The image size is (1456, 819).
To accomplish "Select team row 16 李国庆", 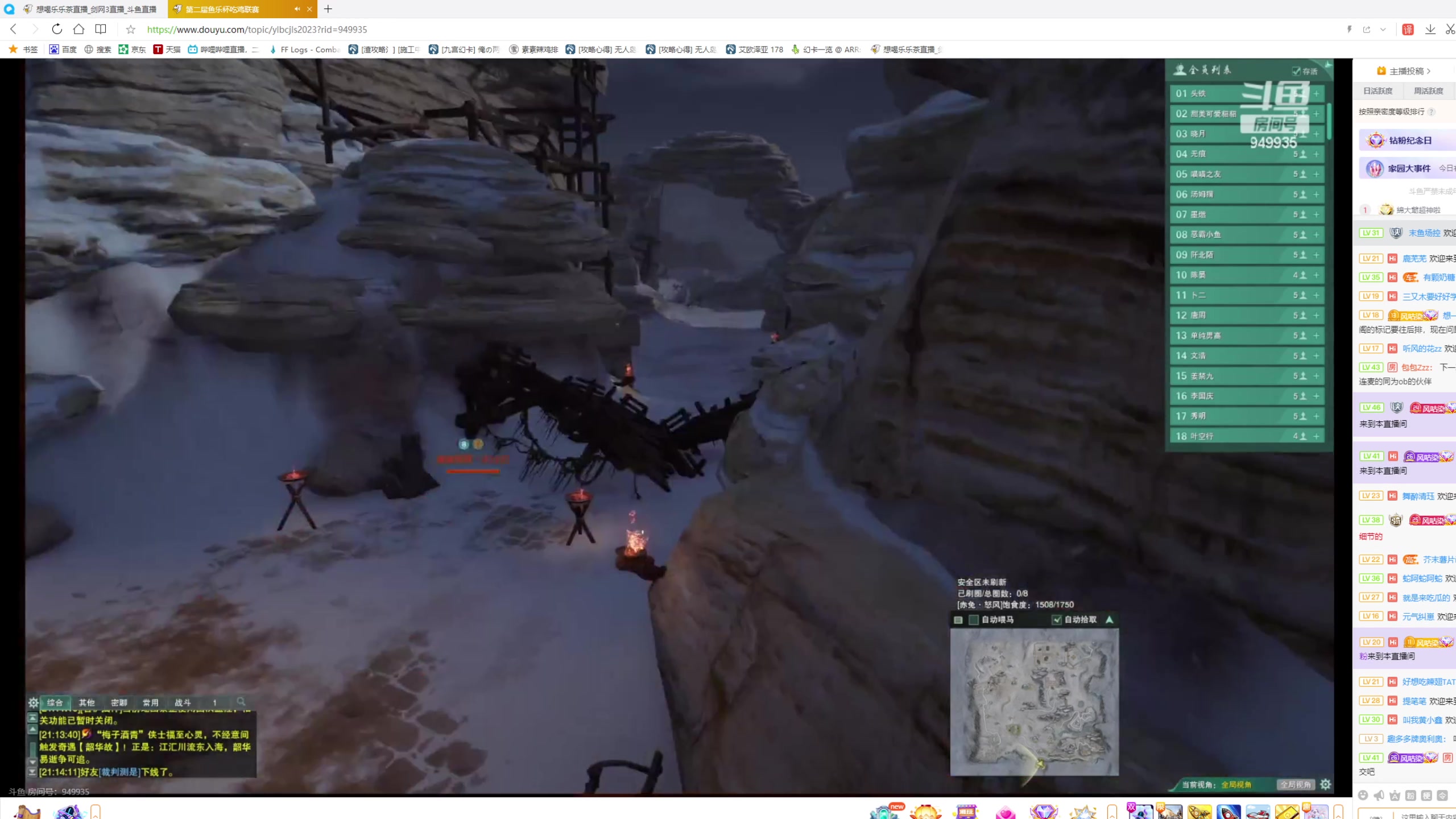I will [1247, 396].
